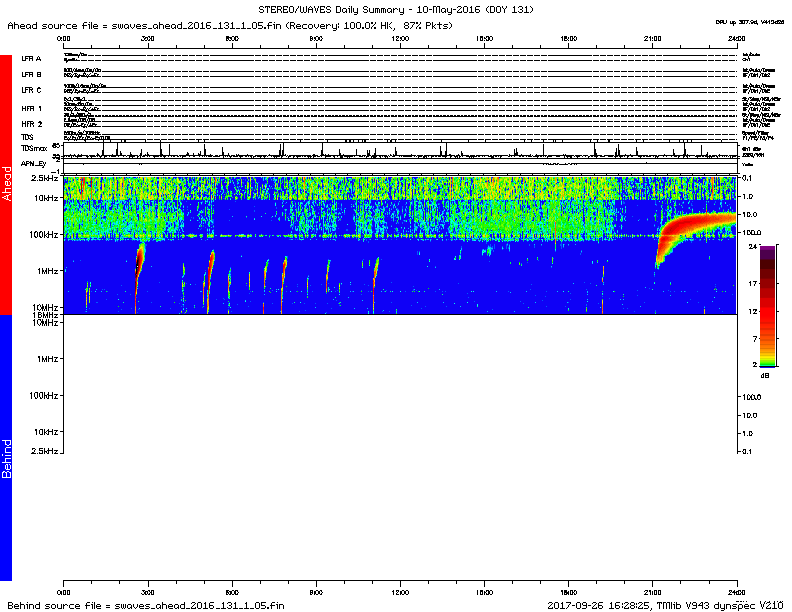Click the LFR A row label
This screenshot has width=792, height=612.
tap(31, 59)
